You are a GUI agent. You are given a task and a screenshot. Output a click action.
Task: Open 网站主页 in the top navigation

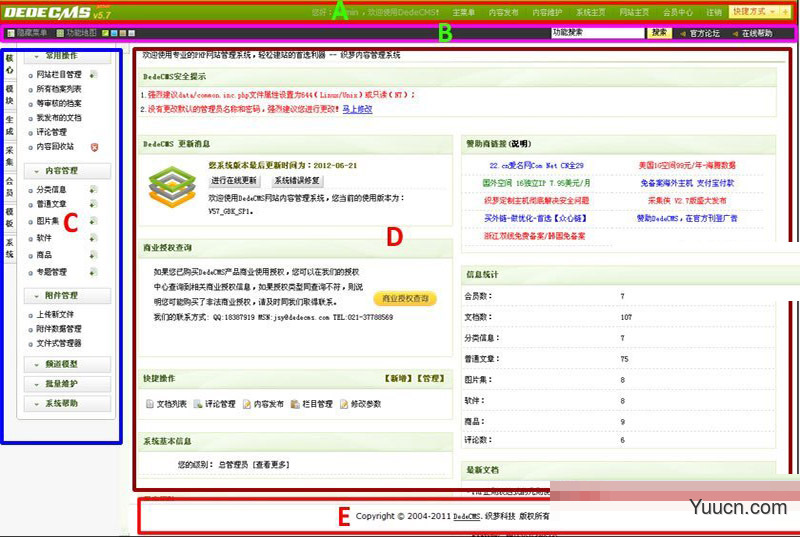pos(634,12)
